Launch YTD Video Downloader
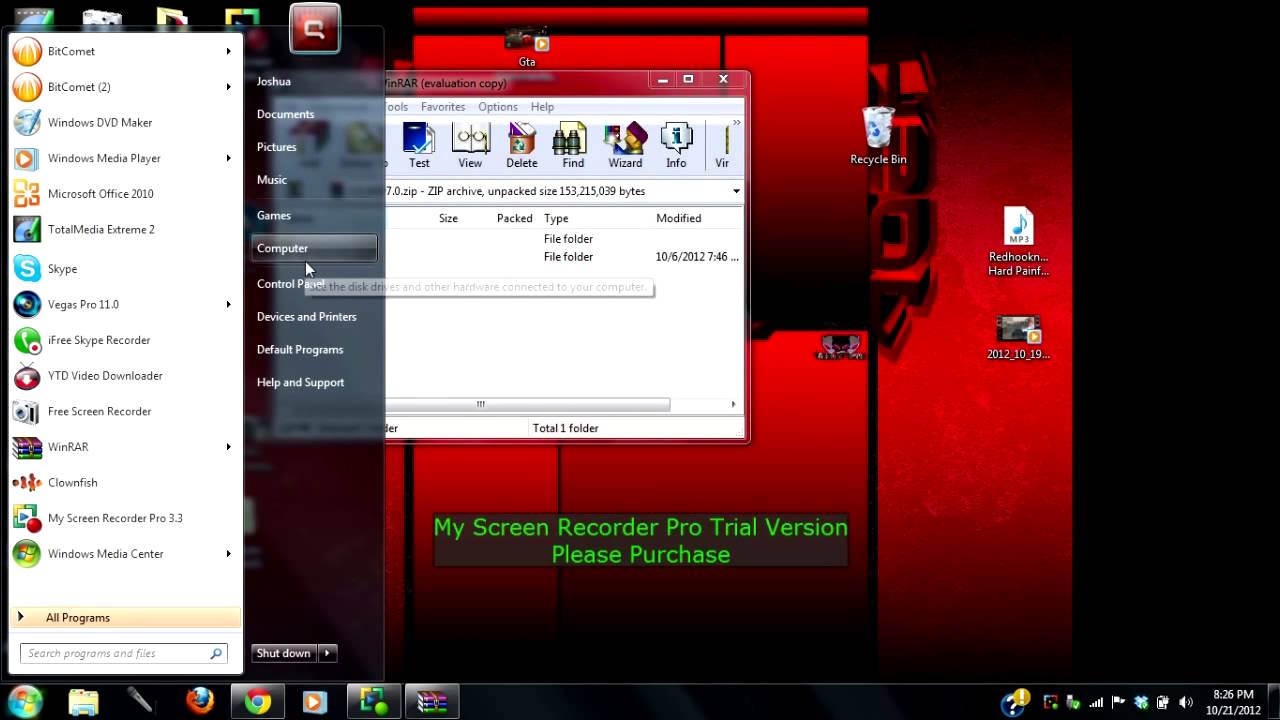Image resolution: width=1280 pixels, height=720 pixels. click(x=125, y=376)
